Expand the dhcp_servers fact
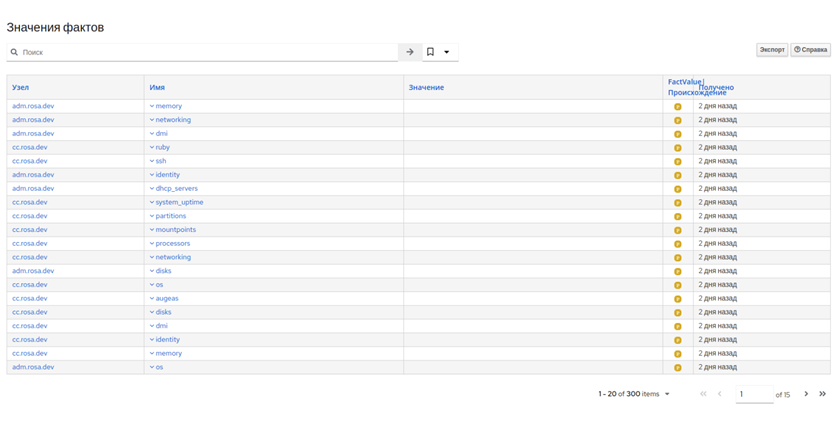The width and height of the screenshot is (837, 437). click(175, 188)
